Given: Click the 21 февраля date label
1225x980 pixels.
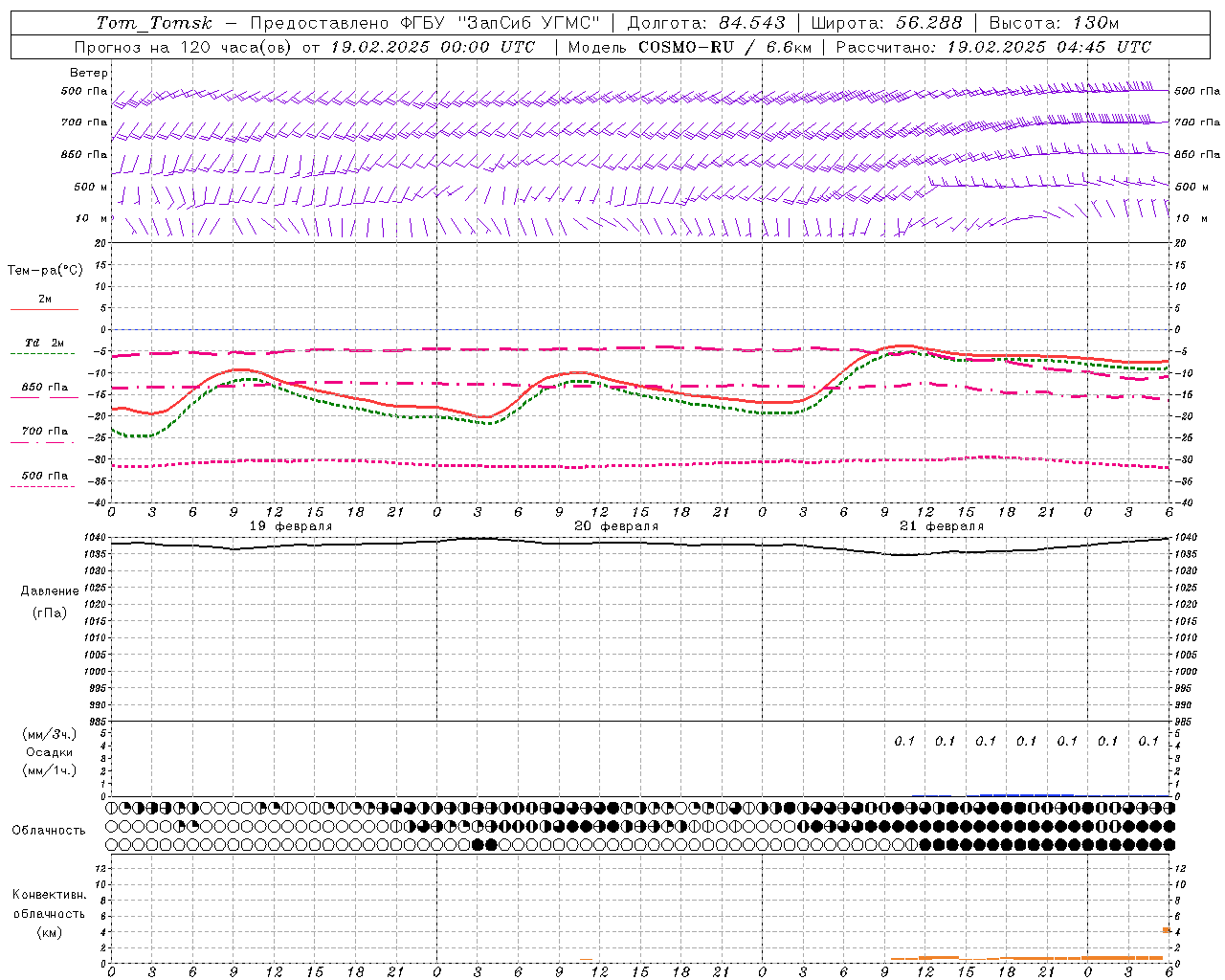Looking at the screenshot, I should click(942, 526).
